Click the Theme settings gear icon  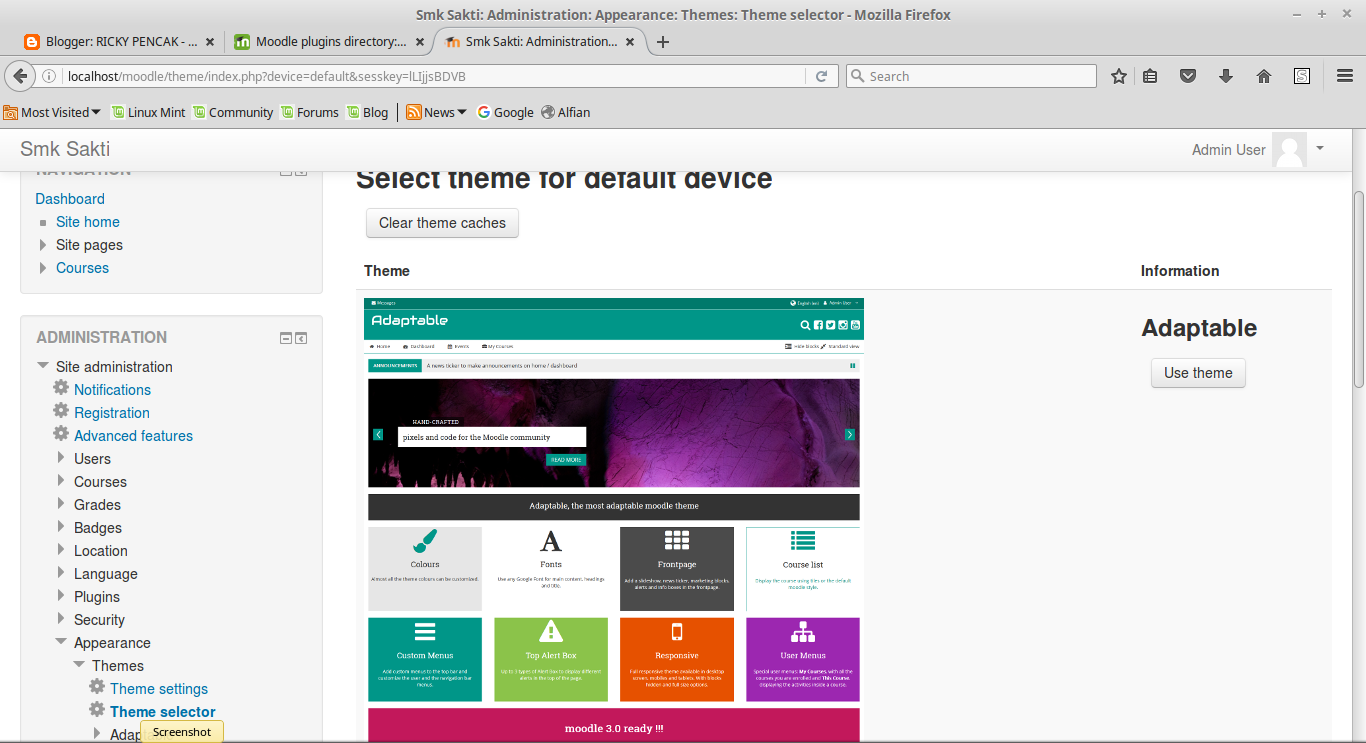pos(97,688)
